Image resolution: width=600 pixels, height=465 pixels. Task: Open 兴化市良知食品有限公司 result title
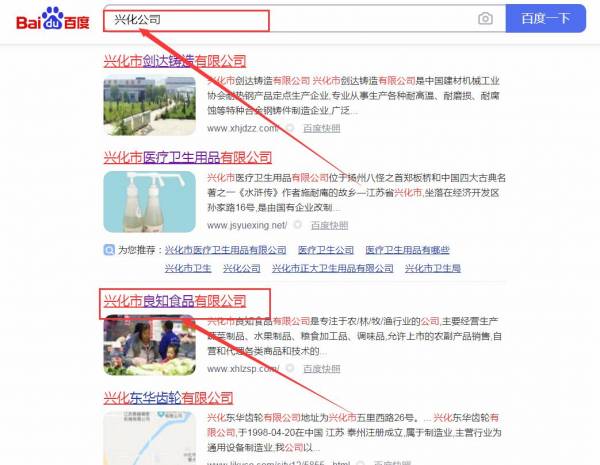tap(175, 301)
